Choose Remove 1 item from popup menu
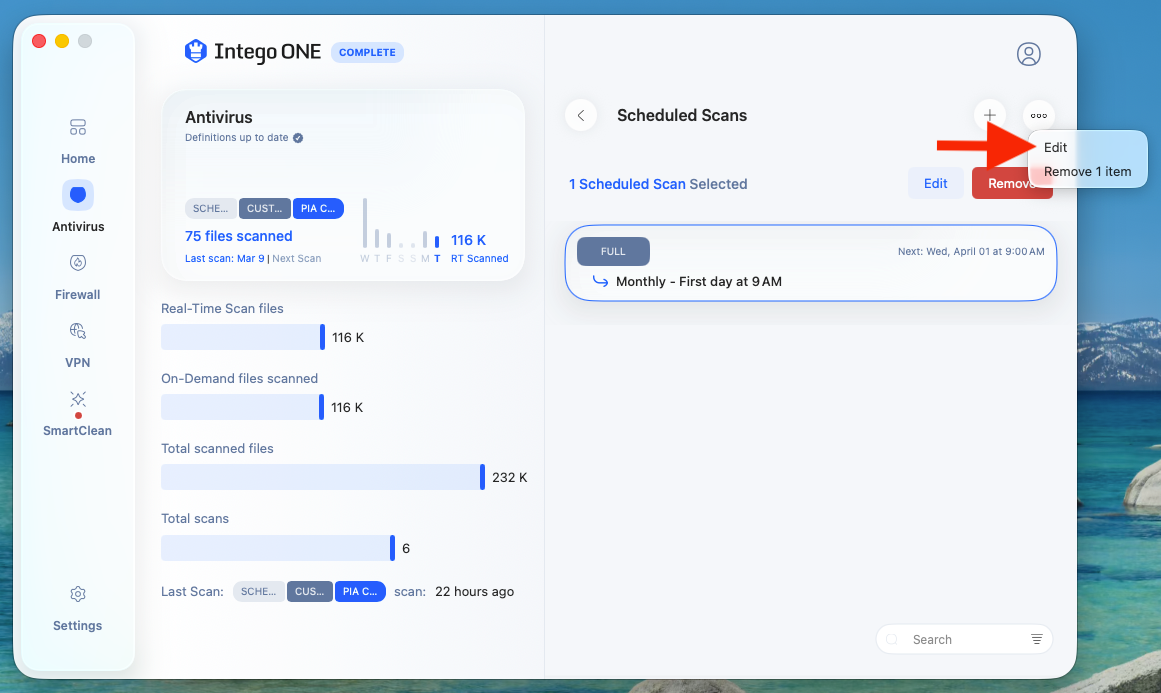 tap(1087, 172)
